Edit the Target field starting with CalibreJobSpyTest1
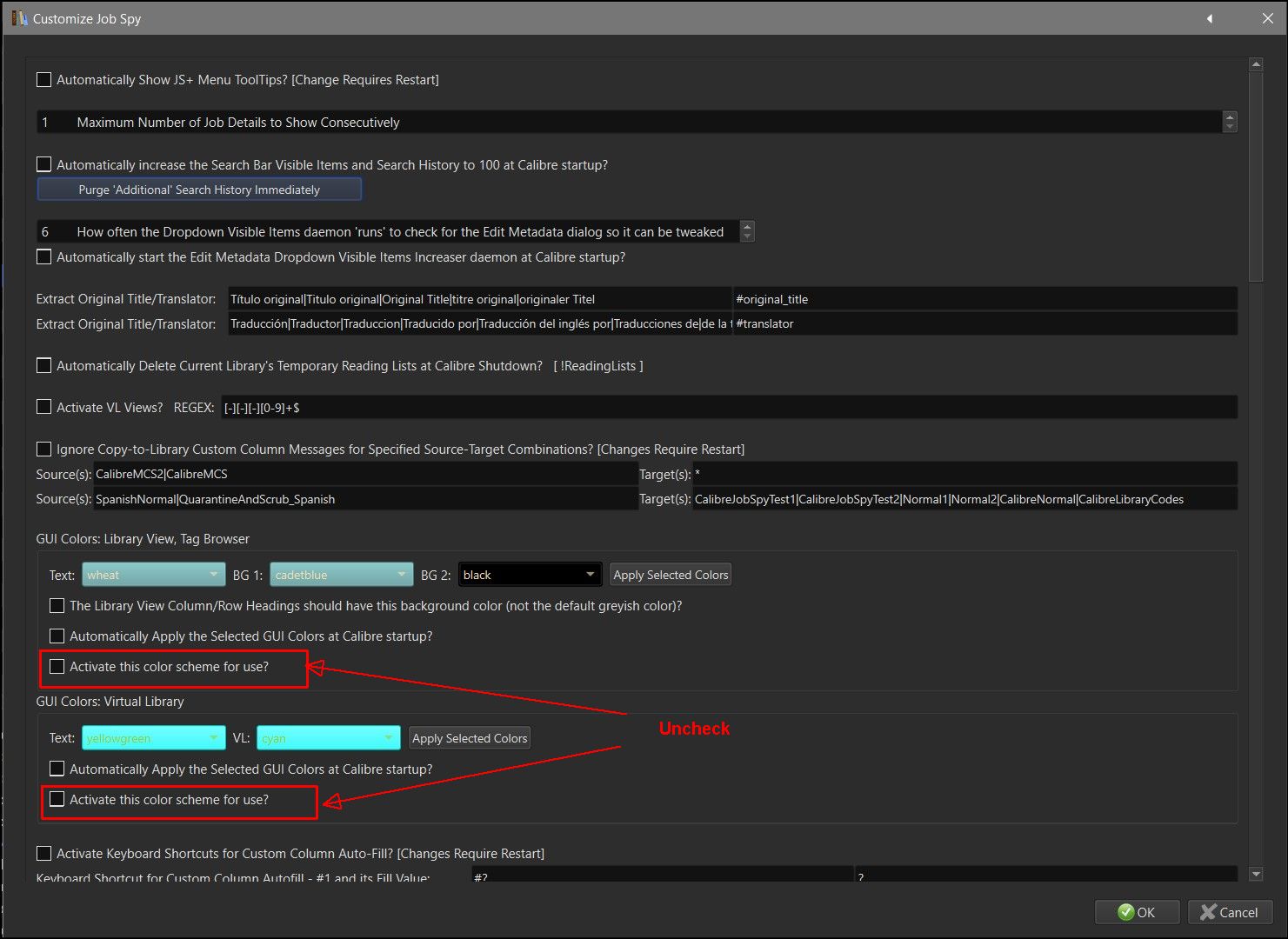This screenshot has width=1288, height=939. pos(965,499)
